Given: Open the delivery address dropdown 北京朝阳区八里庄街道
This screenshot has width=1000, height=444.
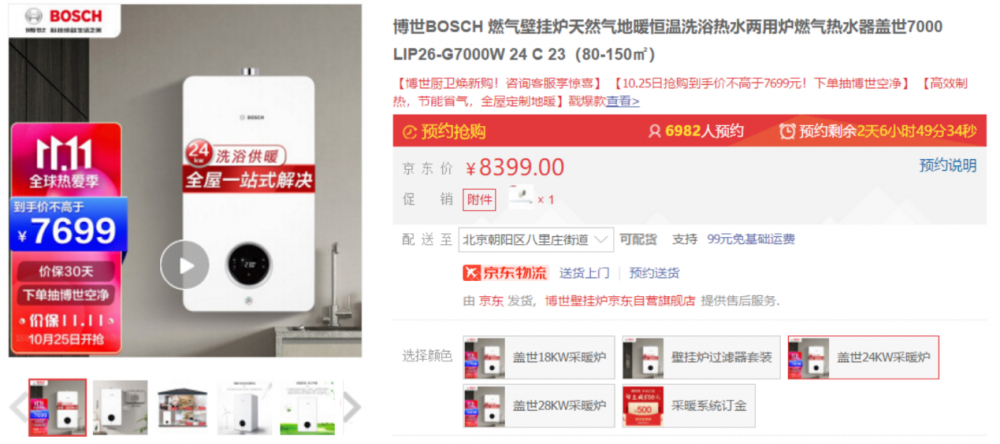Looking at the screenshot, I should tap(536, 240).
